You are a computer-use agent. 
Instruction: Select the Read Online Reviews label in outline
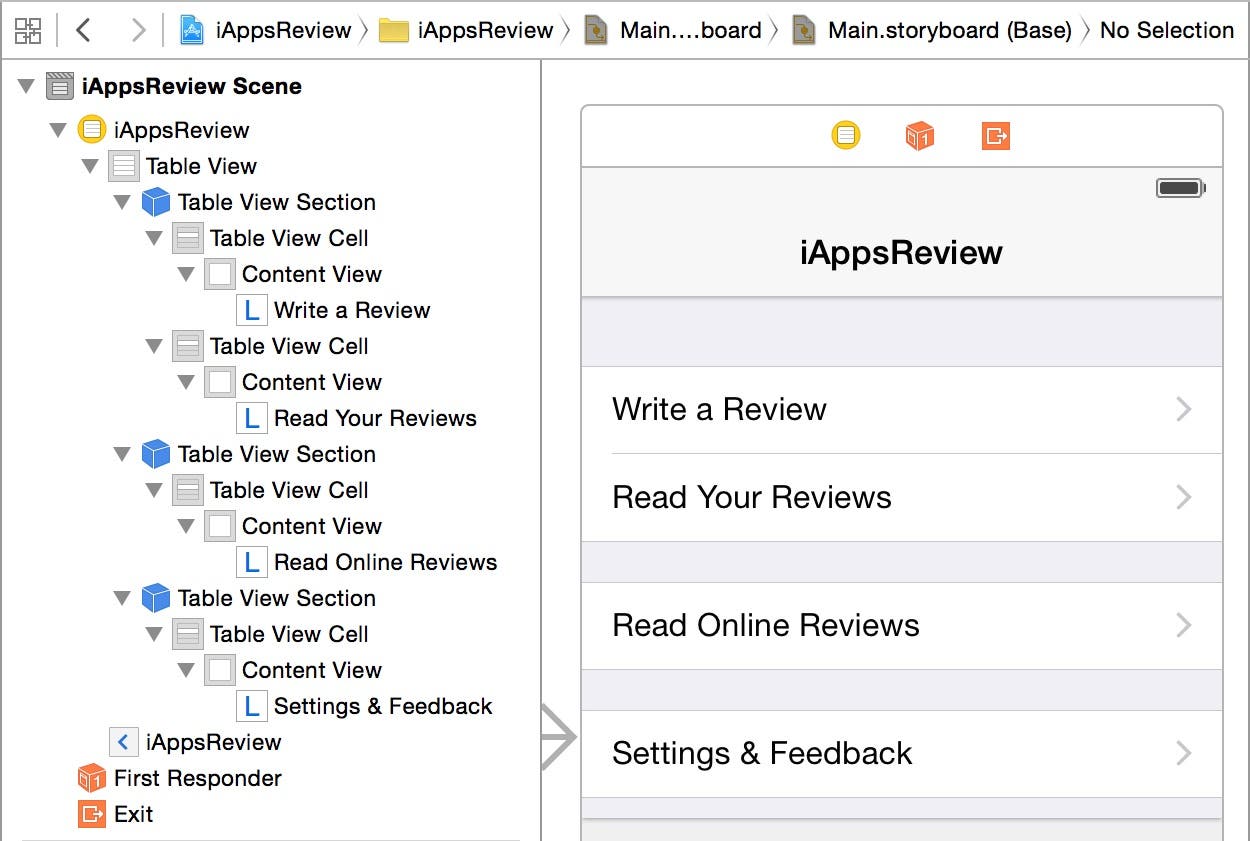tap(385, 562)
